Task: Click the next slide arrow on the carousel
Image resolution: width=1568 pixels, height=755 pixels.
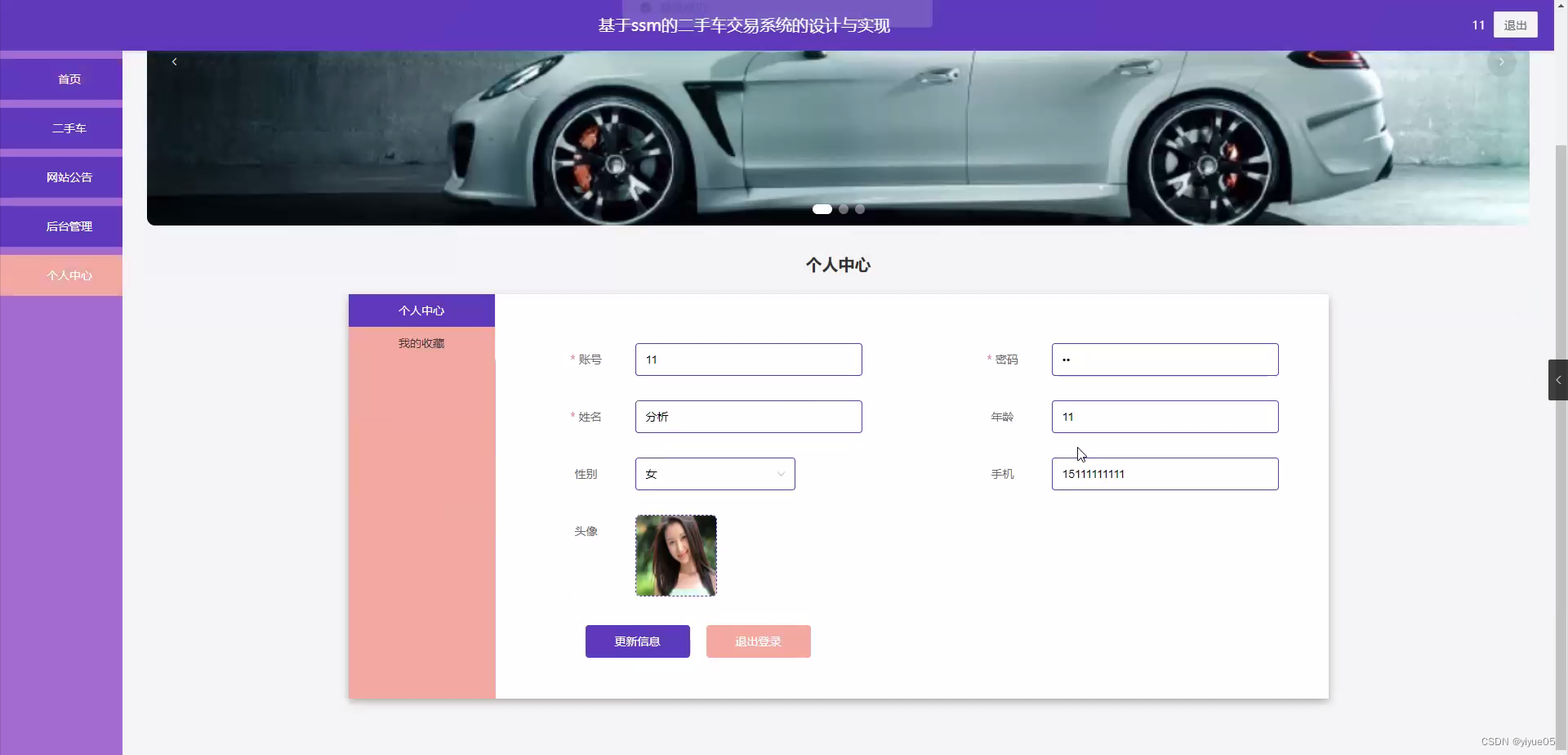Action: (1501, 61)
